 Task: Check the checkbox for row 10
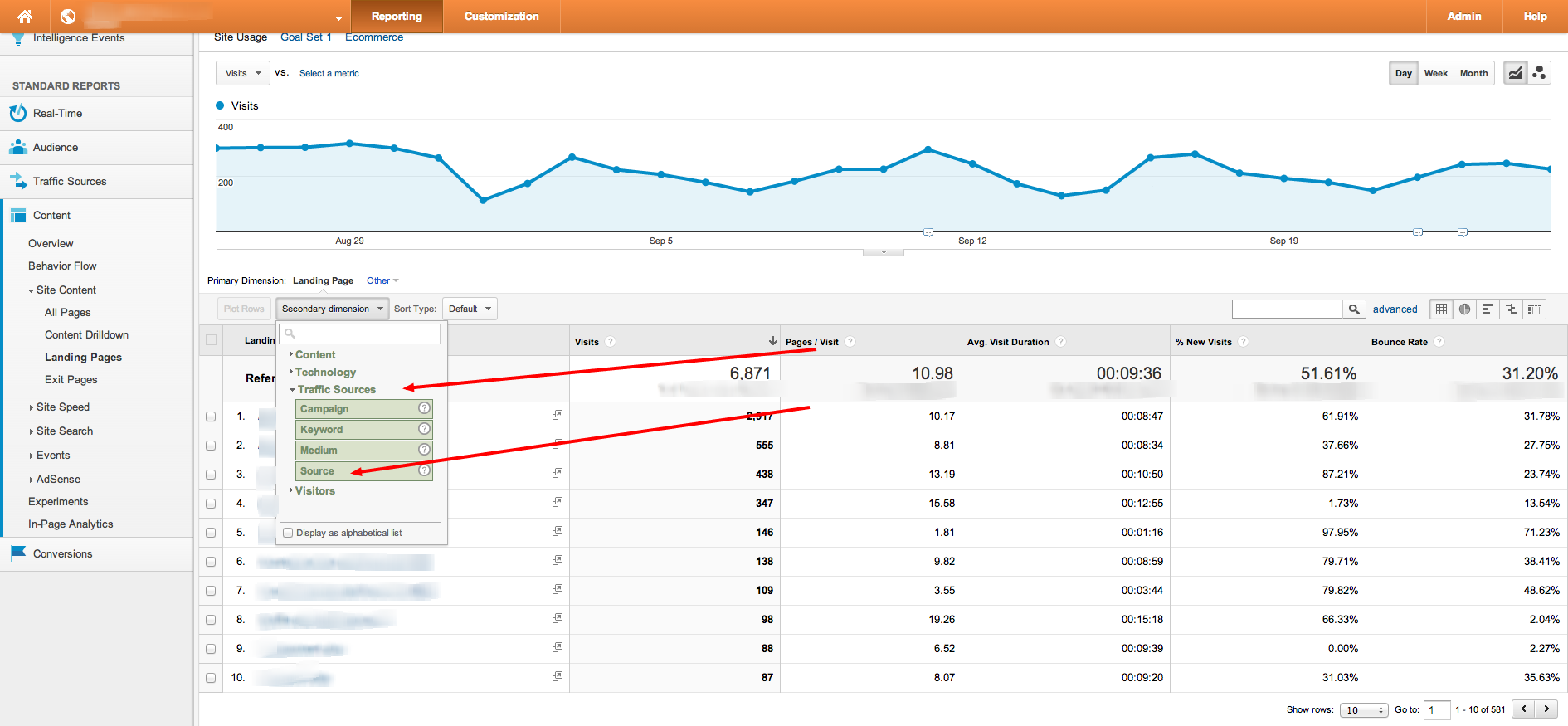click(211, 678)
